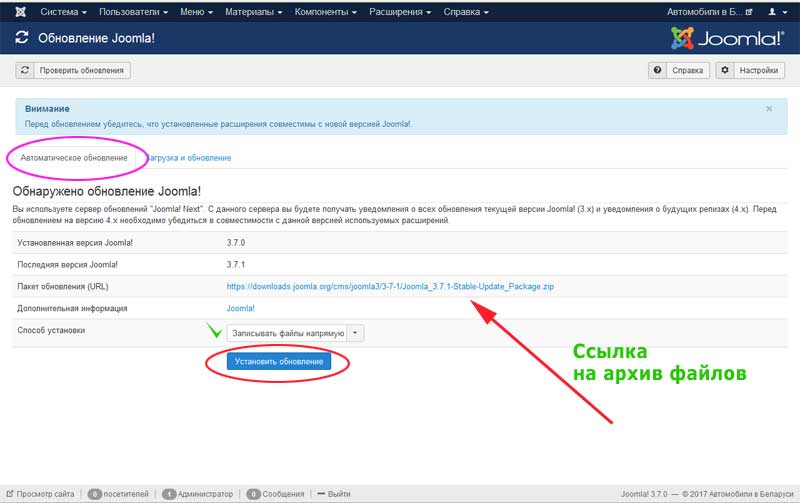Open the Записывать файлы напрямую dropdown
Viewport: 800px width, 503px height.
[x=295, y=333]
